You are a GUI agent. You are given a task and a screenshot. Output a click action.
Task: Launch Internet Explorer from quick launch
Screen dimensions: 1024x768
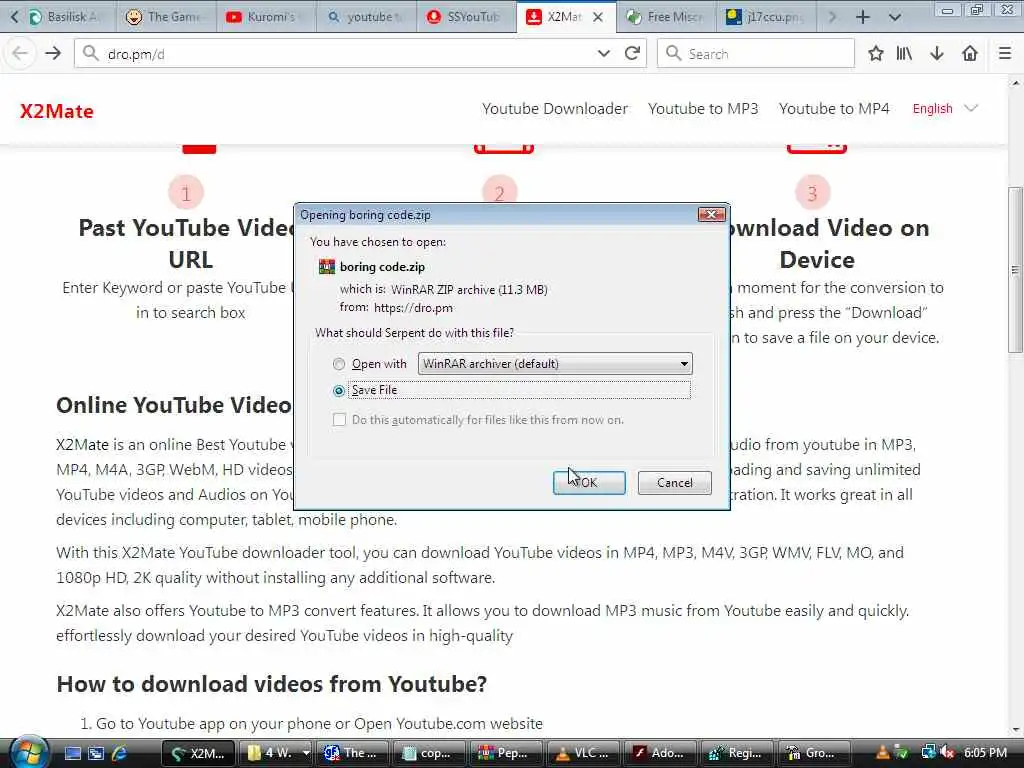120,754
